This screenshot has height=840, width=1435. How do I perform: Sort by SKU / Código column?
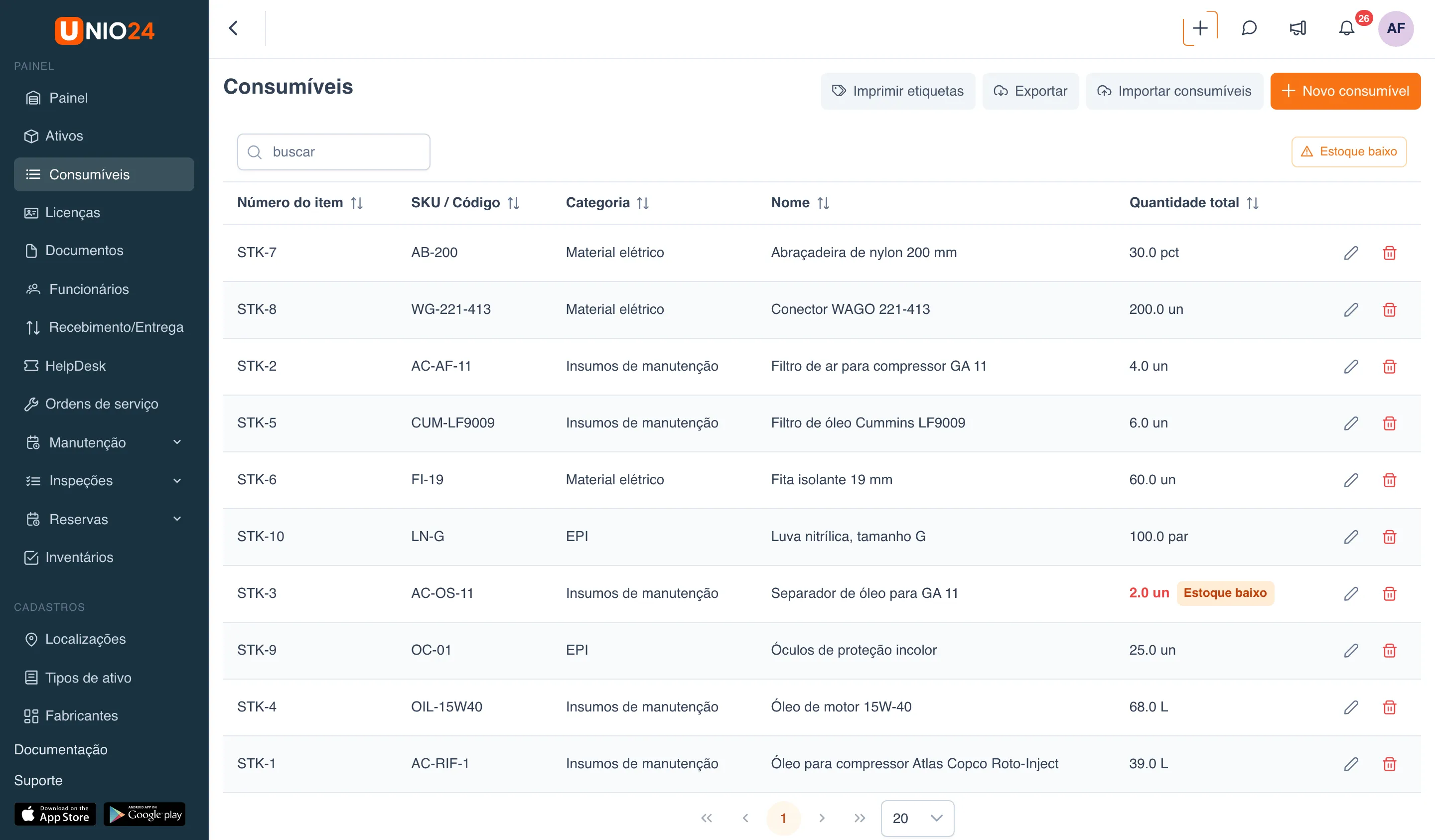click(x=513, y=203)
